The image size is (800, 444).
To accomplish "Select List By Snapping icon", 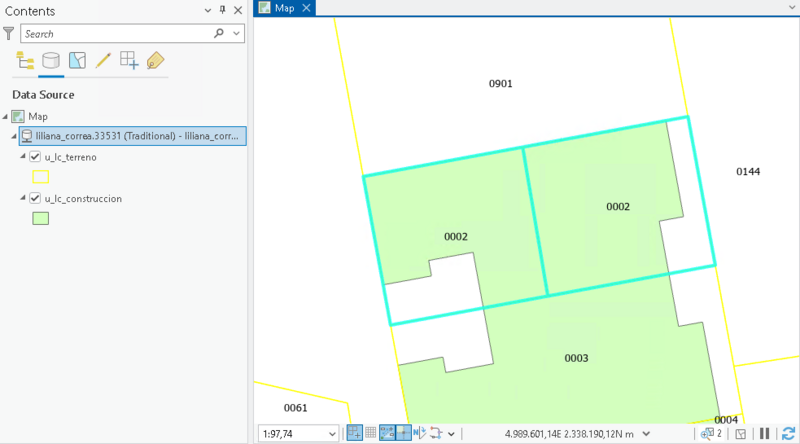I will pos(129,61).
